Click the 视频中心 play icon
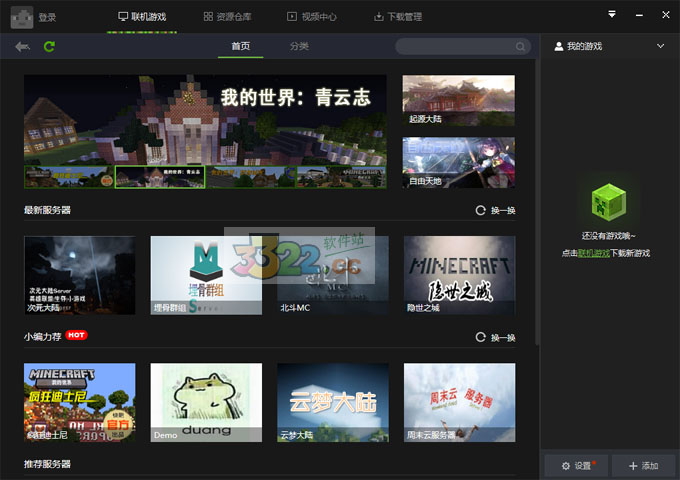Image resolution: width=680 pixels, height=480 pixels. click(x=292, y=16)
